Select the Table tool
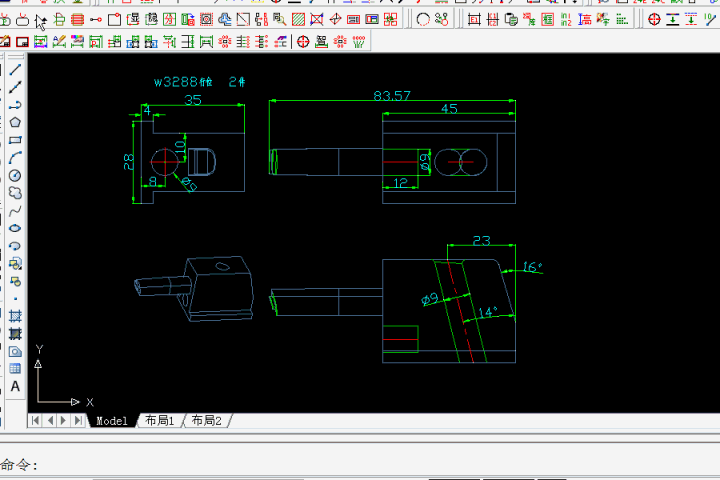The image size is (720, 480). pos(15,368)
